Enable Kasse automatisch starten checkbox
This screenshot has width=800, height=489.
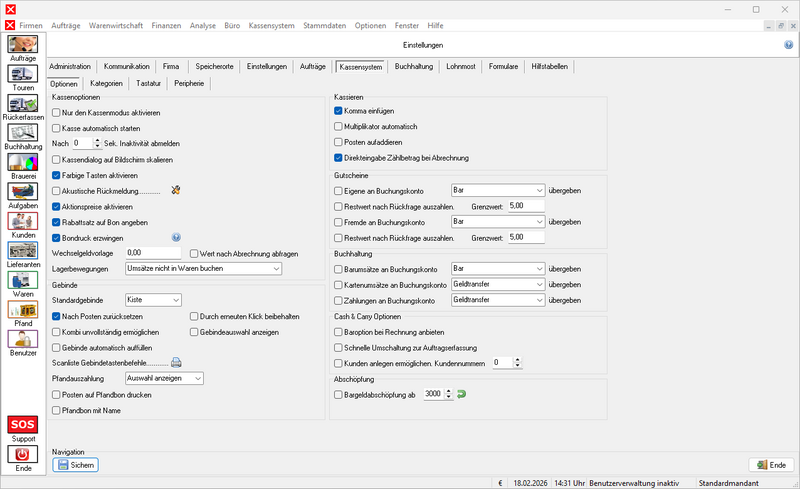(x=56, y=129)
